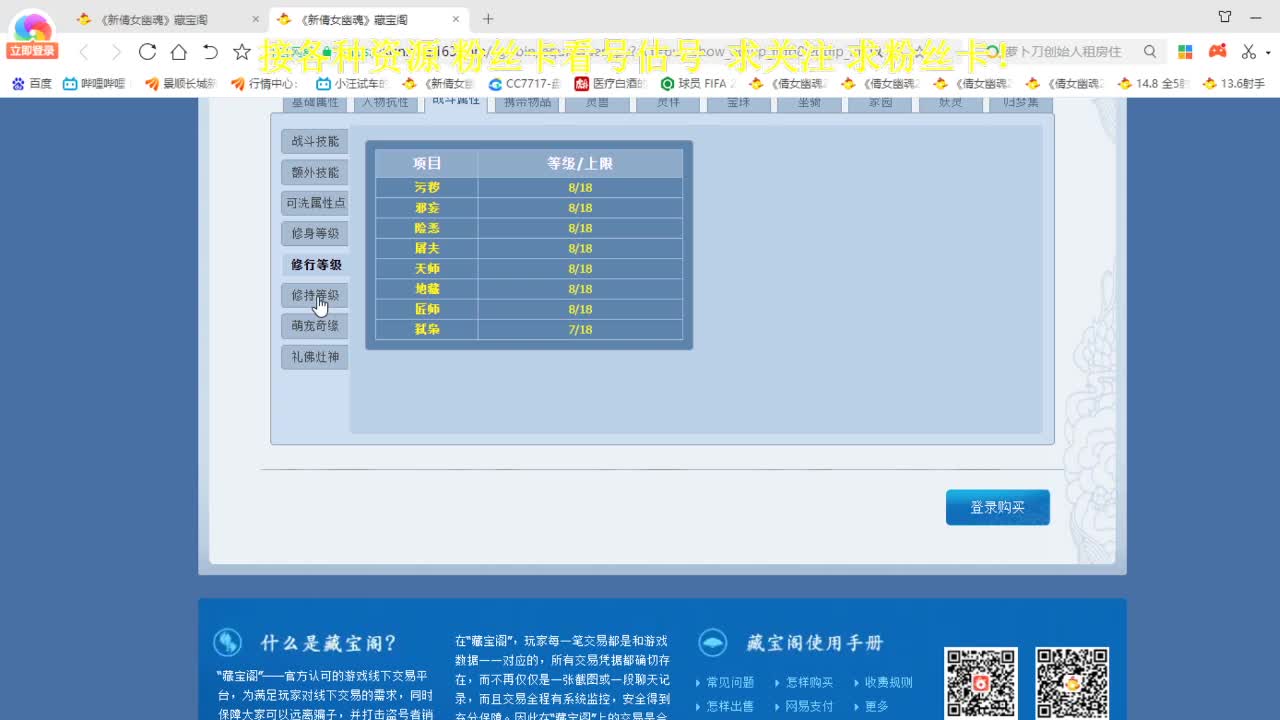Click the undo-close-tab arrow icon
This screenshot has width=1280, height=720.
coord(210,52)
